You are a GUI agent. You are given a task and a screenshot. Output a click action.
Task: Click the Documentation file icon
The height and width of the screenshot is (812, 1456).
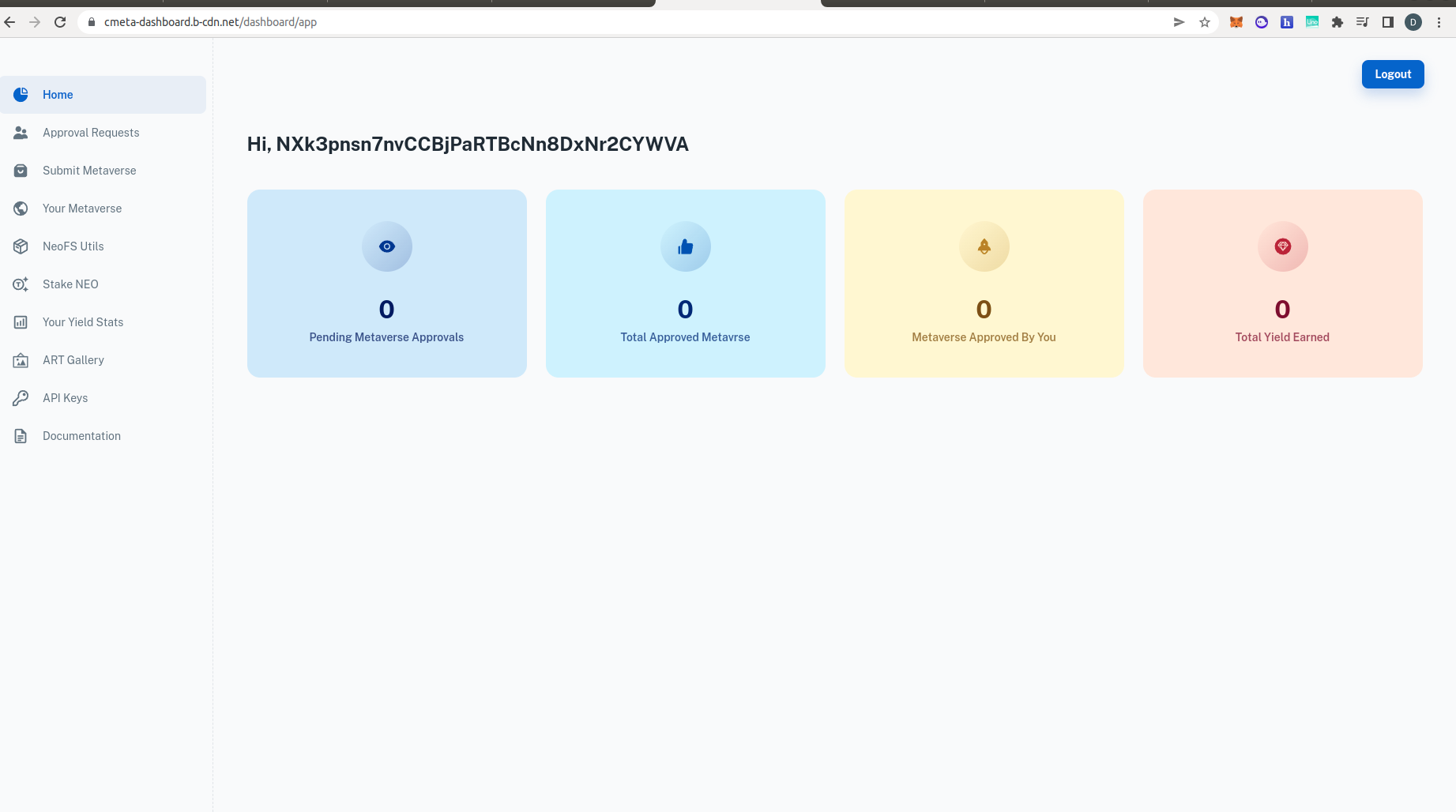(x=21, y=436)
